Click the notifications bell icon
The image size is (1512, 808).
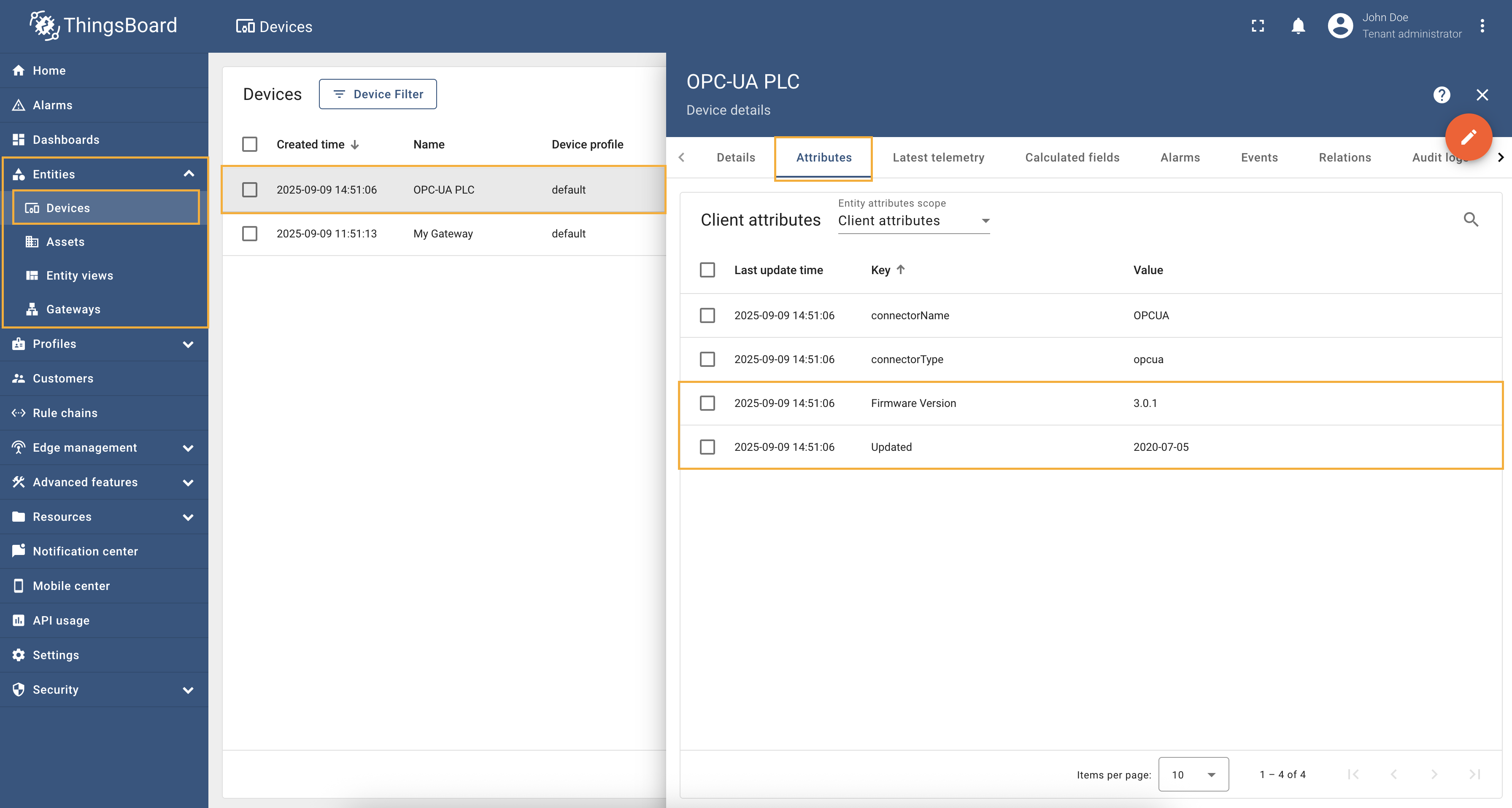coord(1298,26)
